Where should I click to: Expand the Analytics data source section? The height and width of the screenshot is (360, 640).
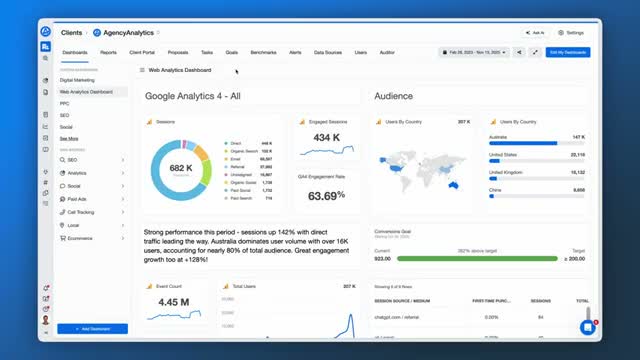pos(92,173)
